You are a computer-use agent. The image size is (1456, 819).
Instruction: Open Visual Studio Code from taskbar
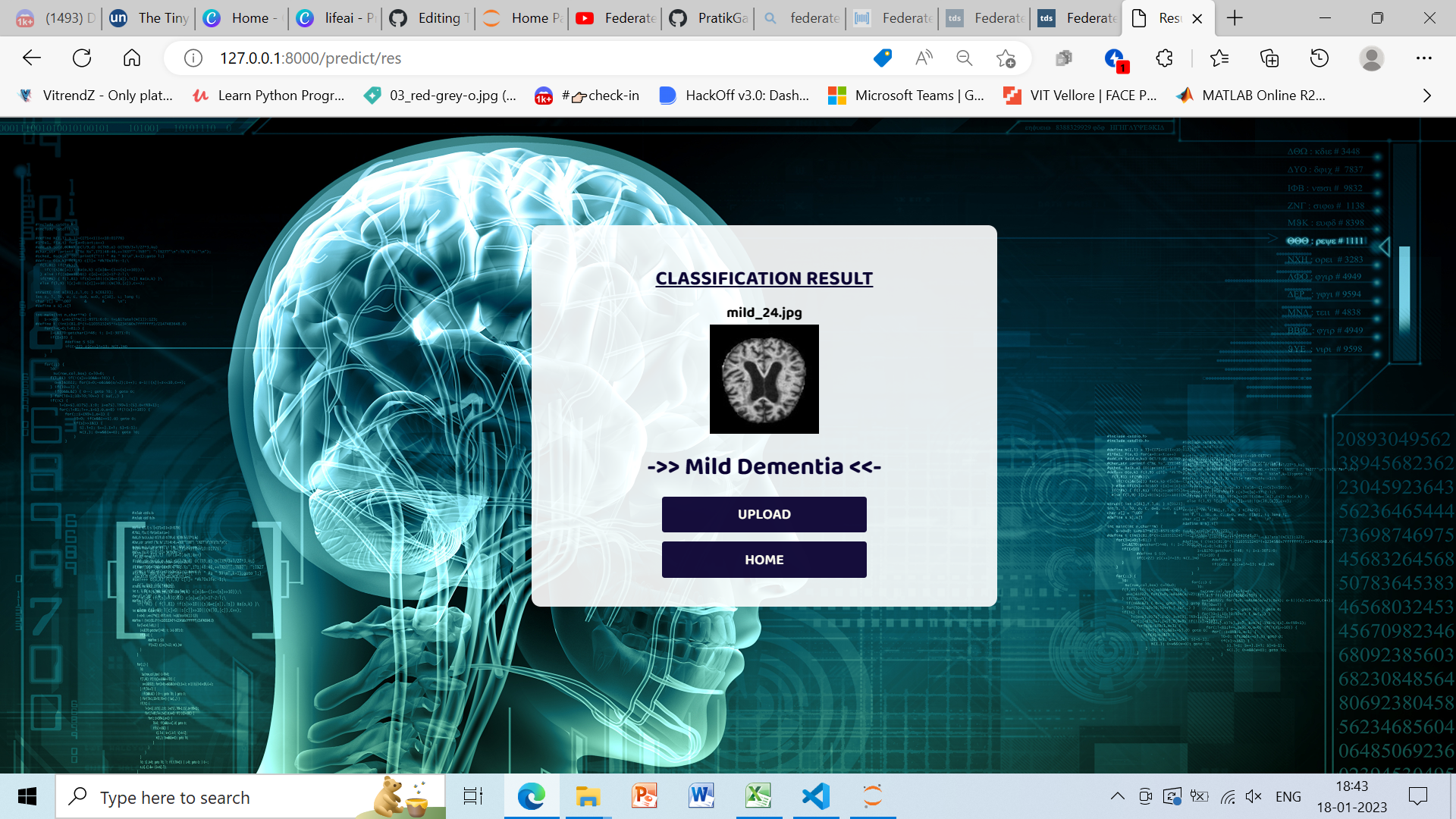(816, 796)
